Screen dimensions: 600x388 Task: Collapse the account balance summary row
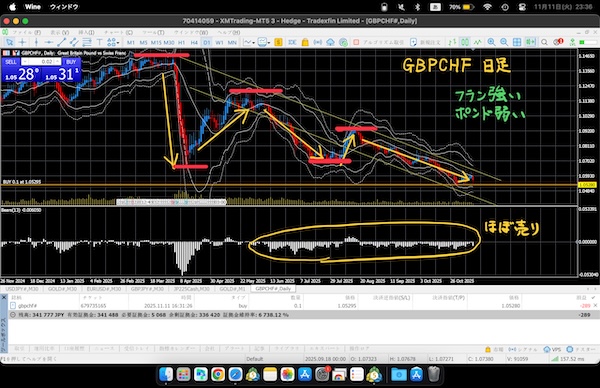coord(12,315)
